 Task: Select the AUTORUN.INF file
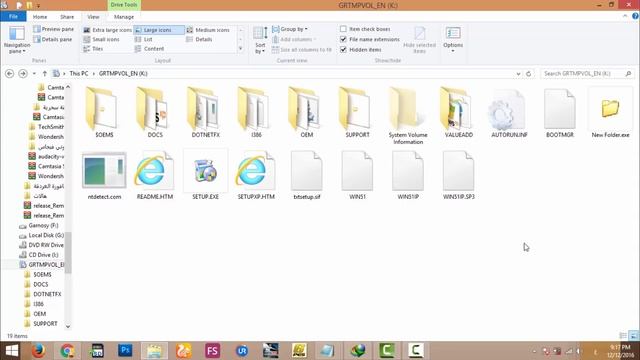[x=509, y=113]
